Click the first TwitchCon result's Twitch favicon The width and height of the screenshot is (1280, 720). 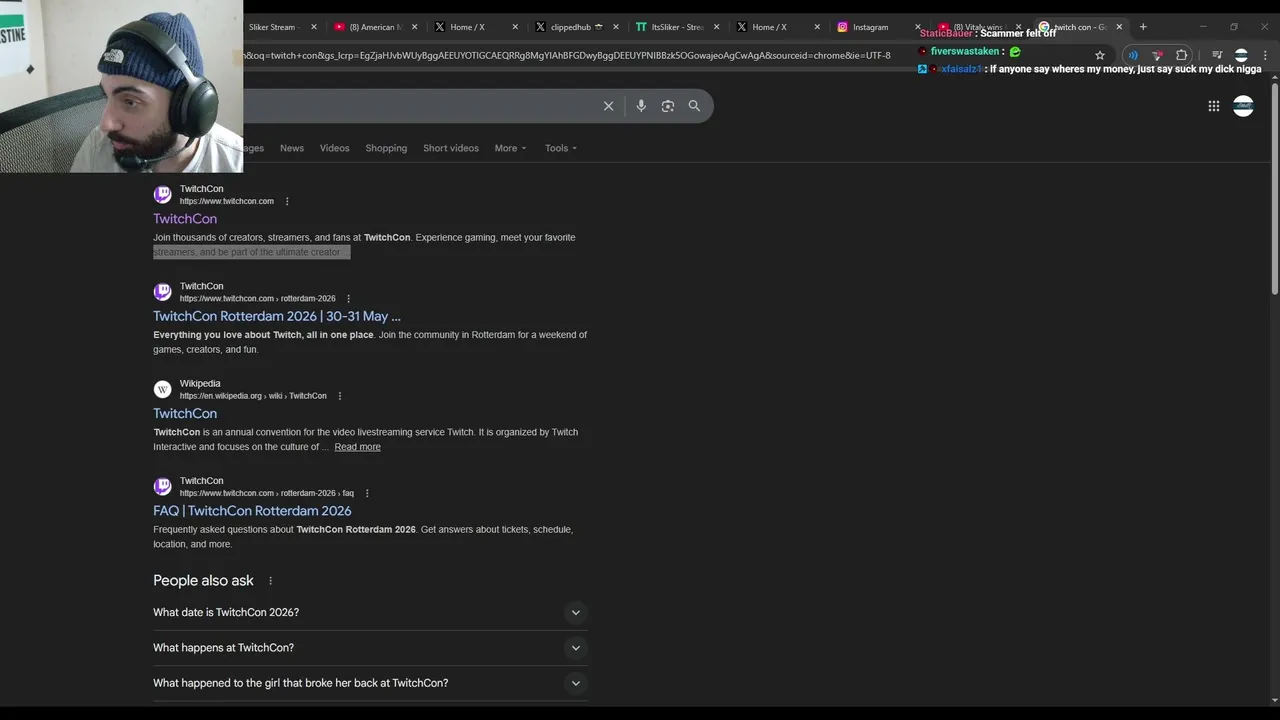(x=162, y=195)
